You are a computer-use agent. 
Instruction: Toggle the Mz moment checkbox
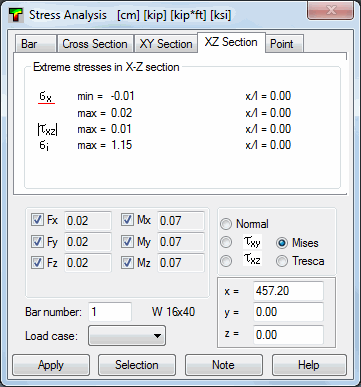127,263
